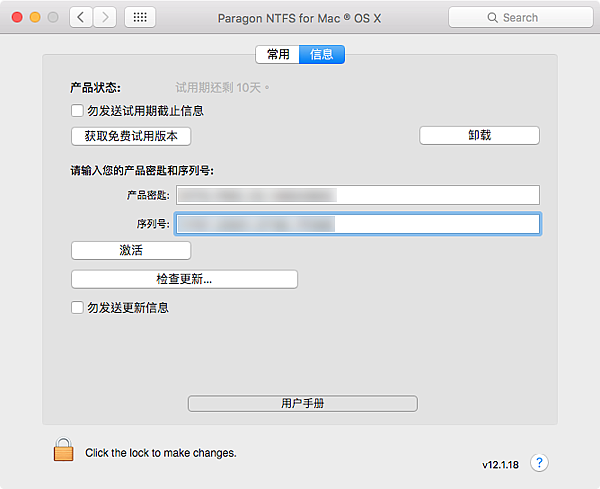This screenshot has width=600, height=489.
Task: Click the 请输入您的产品密匙和序列号 heading
Action: click(x=142, y=170)
